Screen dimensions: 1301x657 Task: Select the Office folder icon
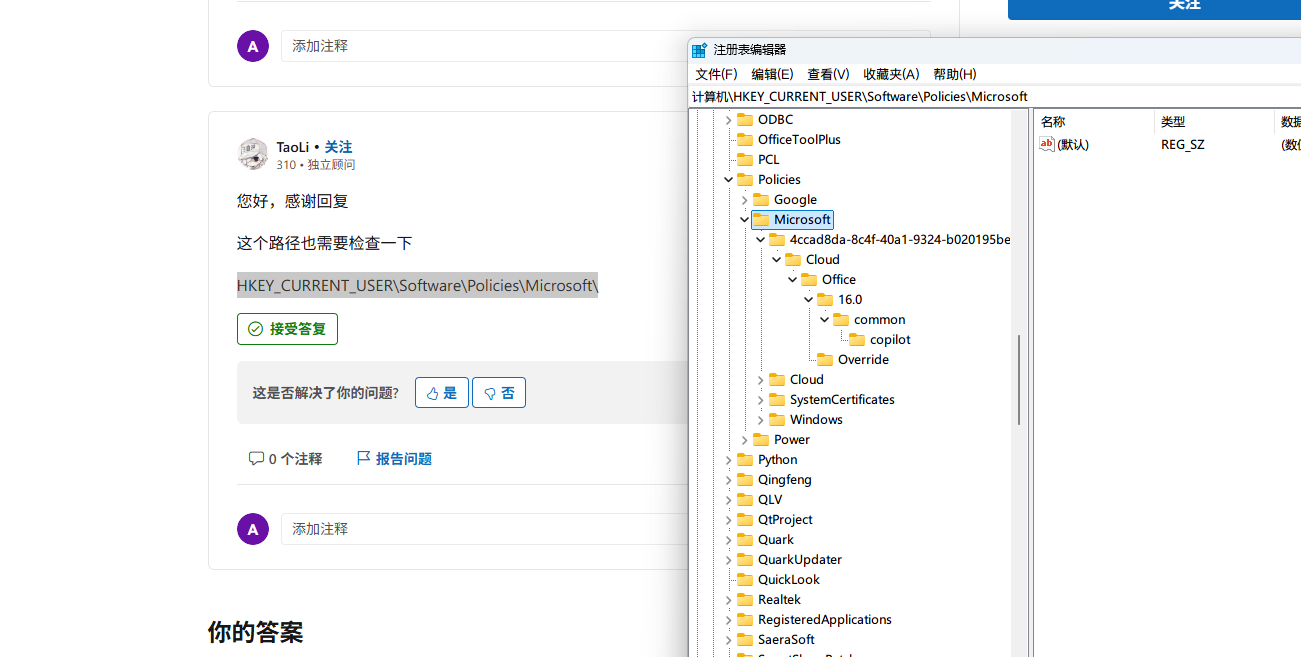click(x=809, y=280)
